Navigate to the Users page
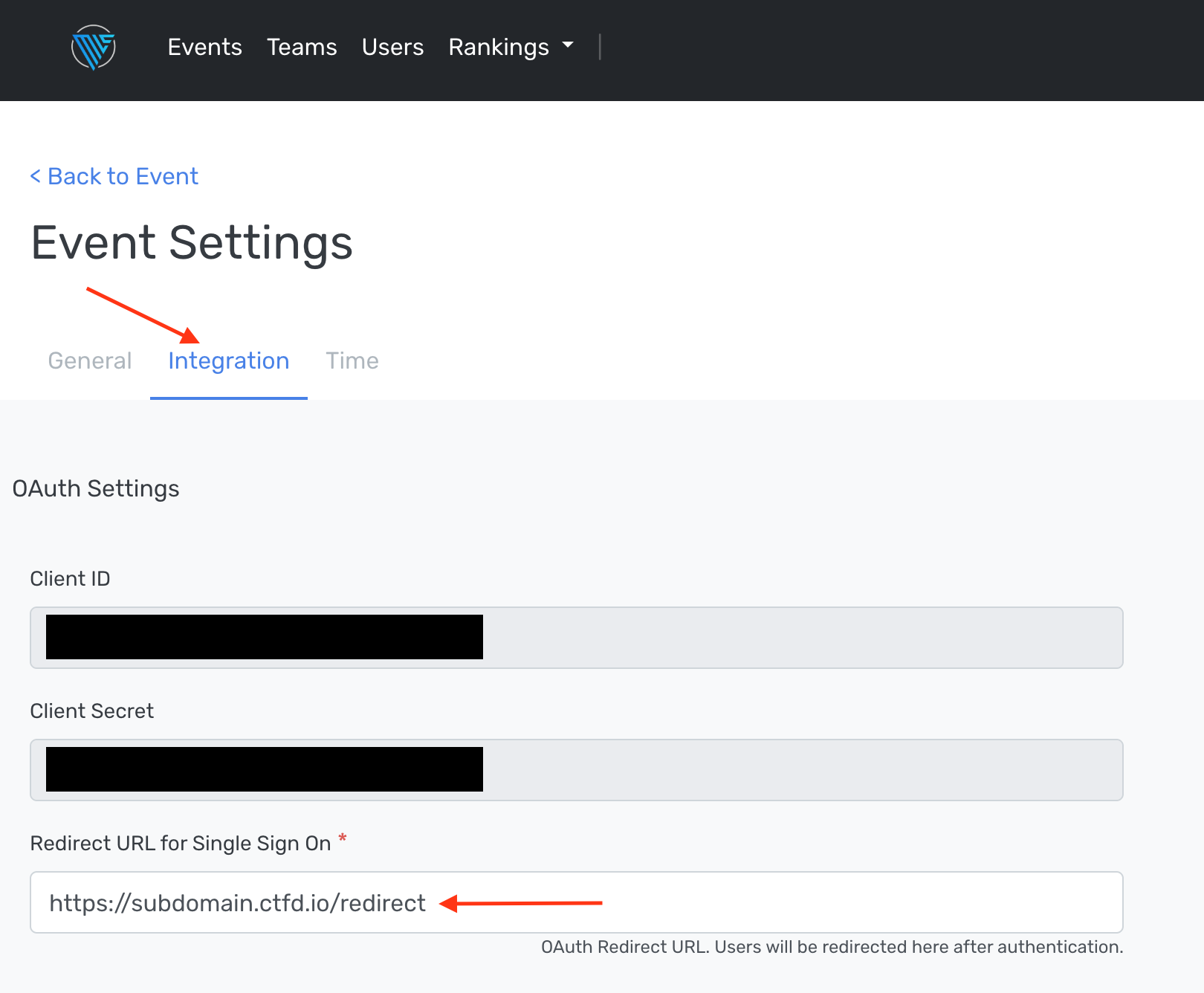 pos(392,48)
